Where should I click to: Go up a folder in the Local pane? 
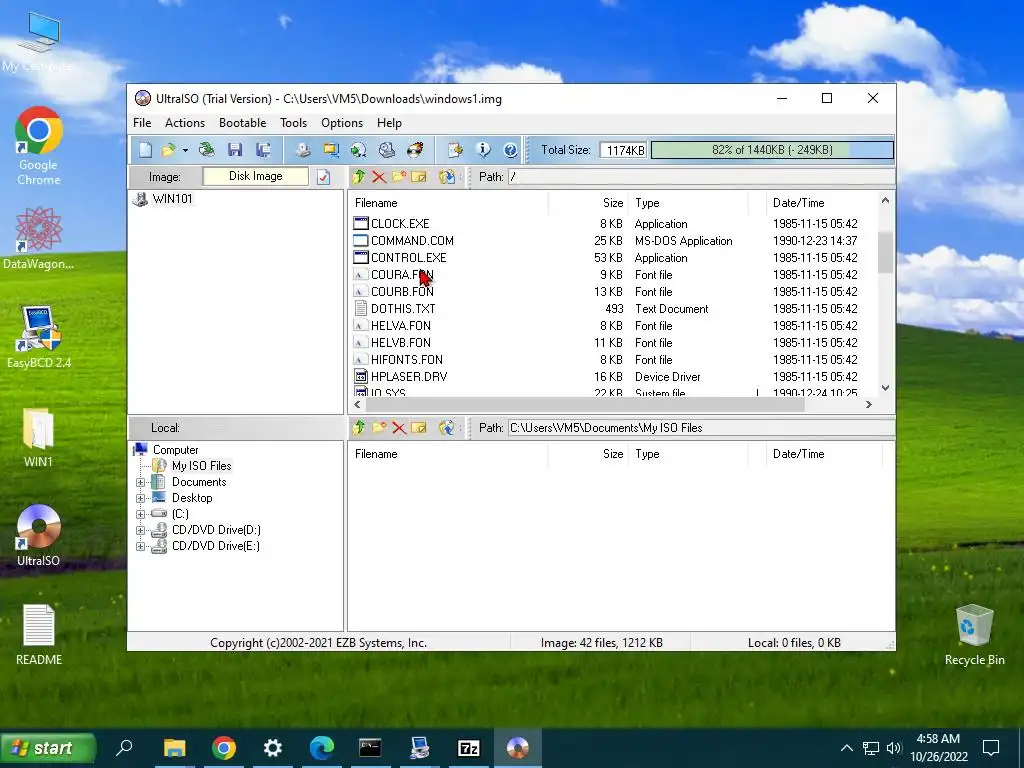(x=359, y=428)
